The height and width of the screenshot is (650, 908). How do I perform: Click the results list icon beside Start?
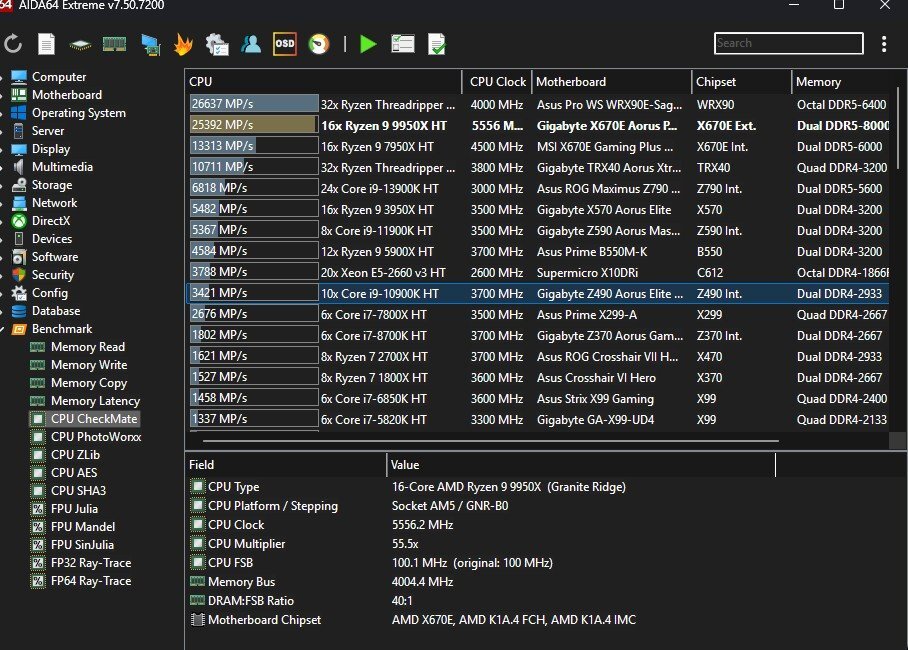pos(402,44)
